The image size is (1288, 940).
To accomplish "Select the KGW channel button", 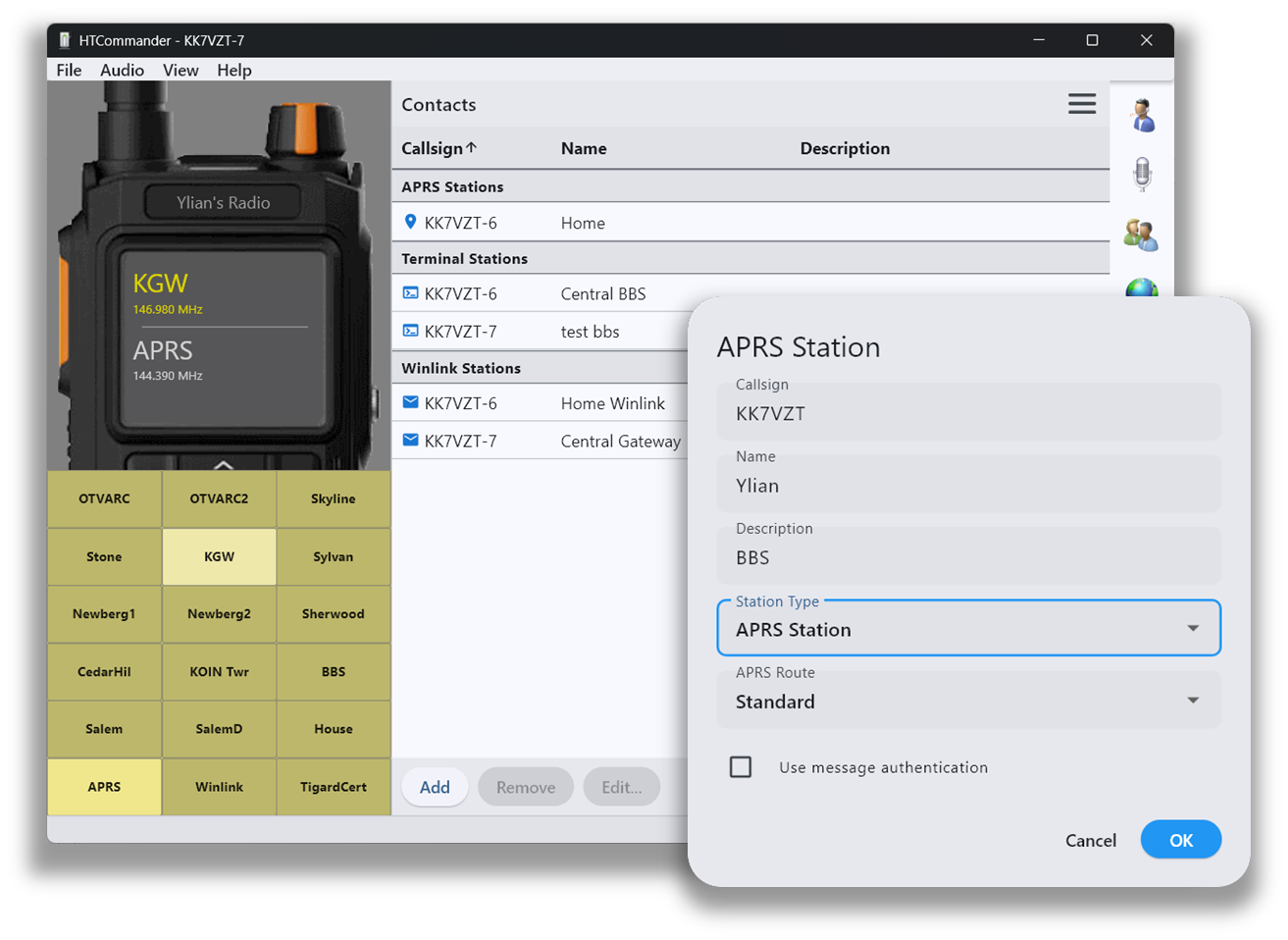I will [219, 556].
